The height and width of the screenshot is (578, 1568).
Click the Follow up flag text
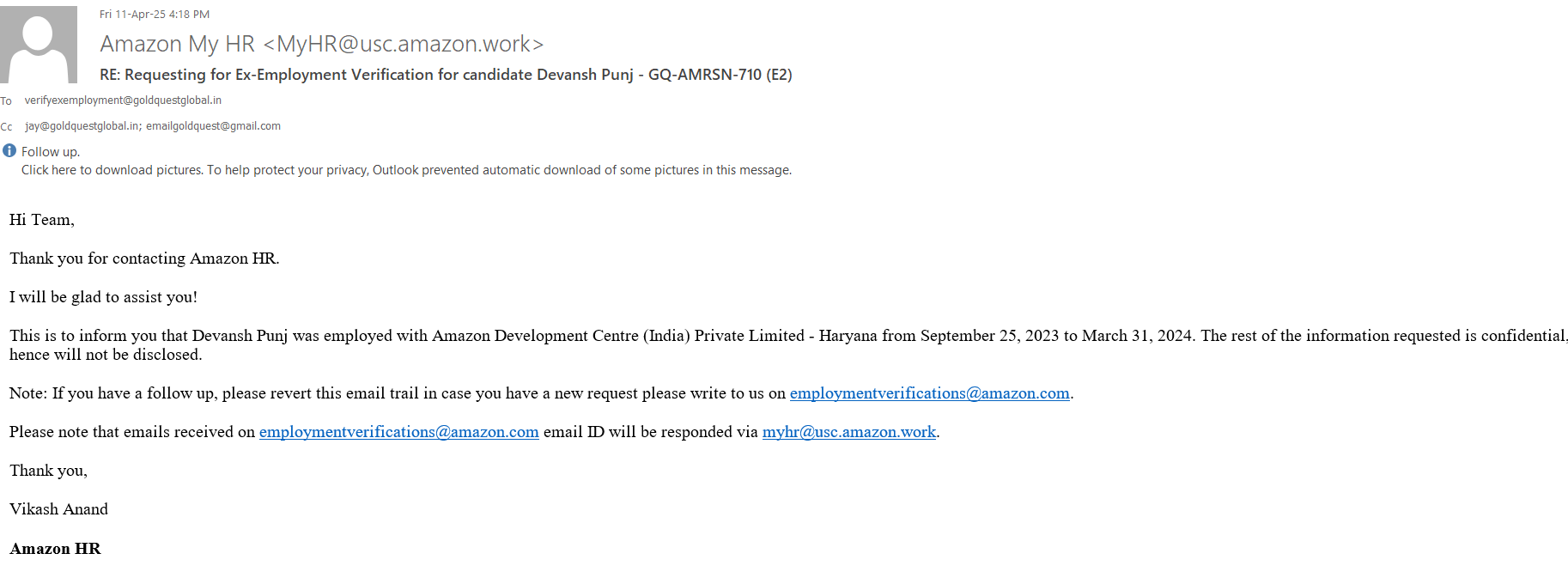pyautogui.click(x=50, y=152)
